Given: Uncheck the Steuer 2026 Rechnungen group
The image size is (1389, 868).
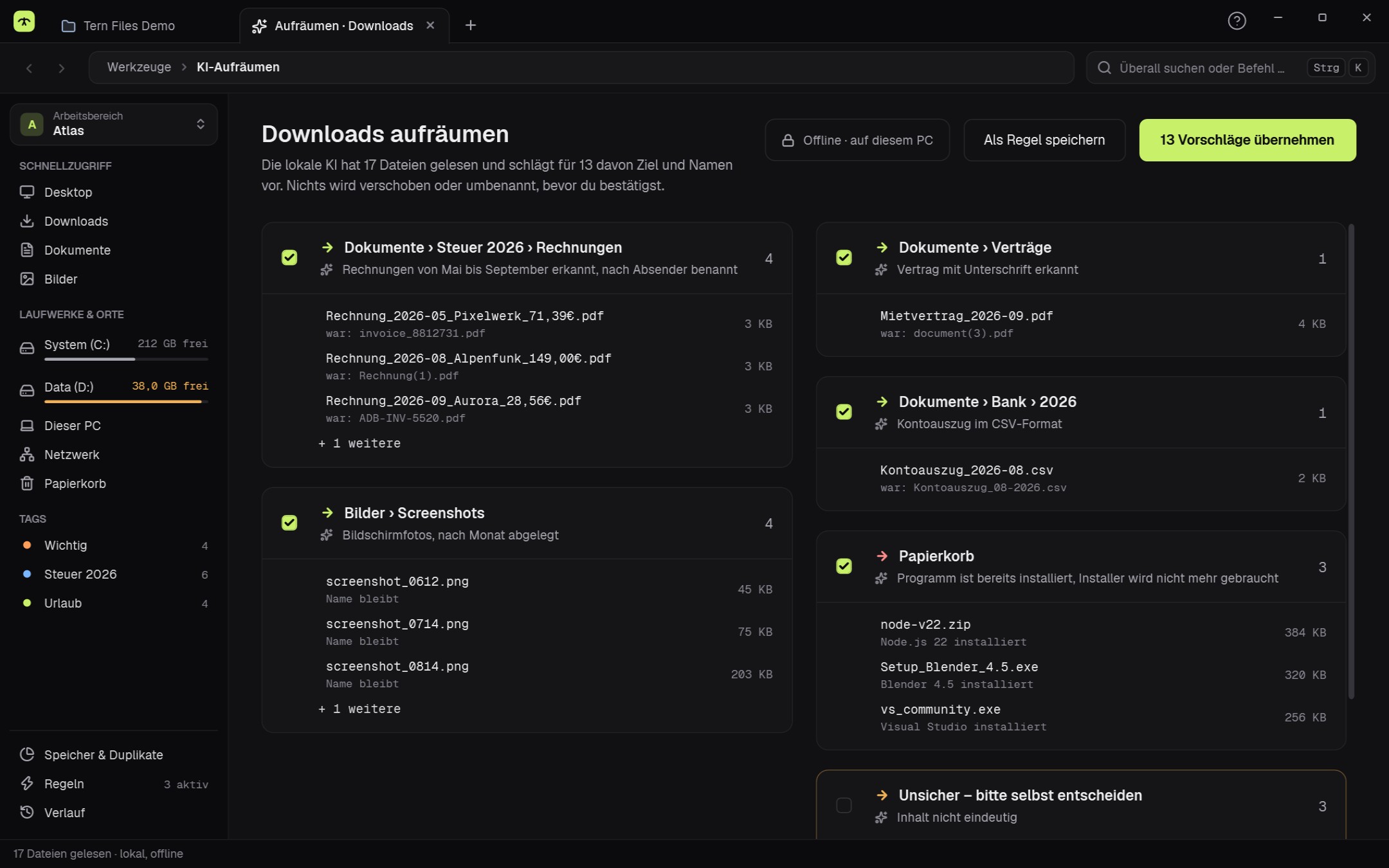Looking at the screenshot, I should (x=289, y=258).
